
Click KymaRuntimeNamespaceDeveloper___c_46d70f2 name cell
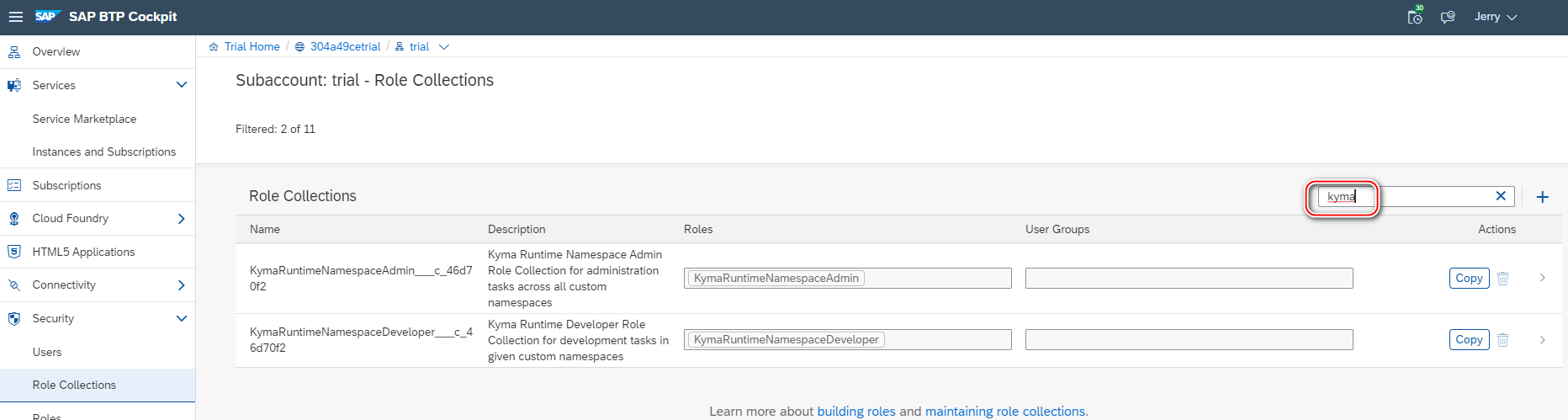coord(361,339)
